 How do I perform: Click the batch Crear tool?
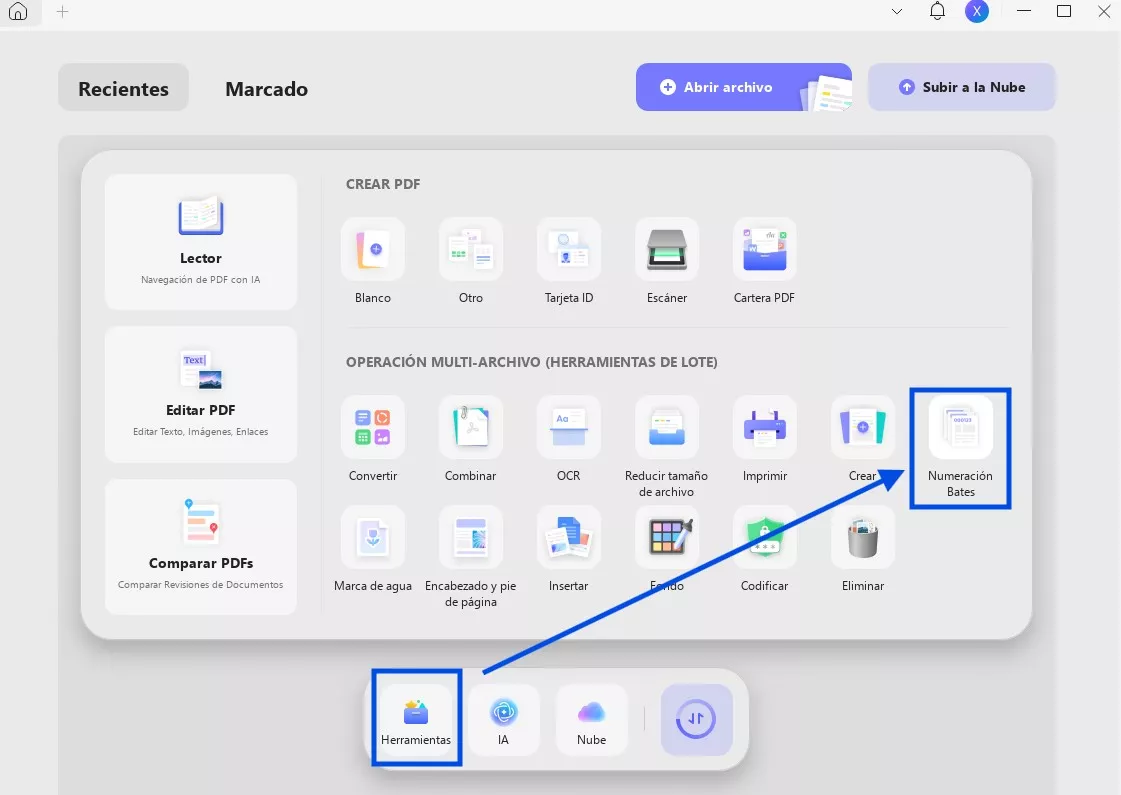point(862,428)
